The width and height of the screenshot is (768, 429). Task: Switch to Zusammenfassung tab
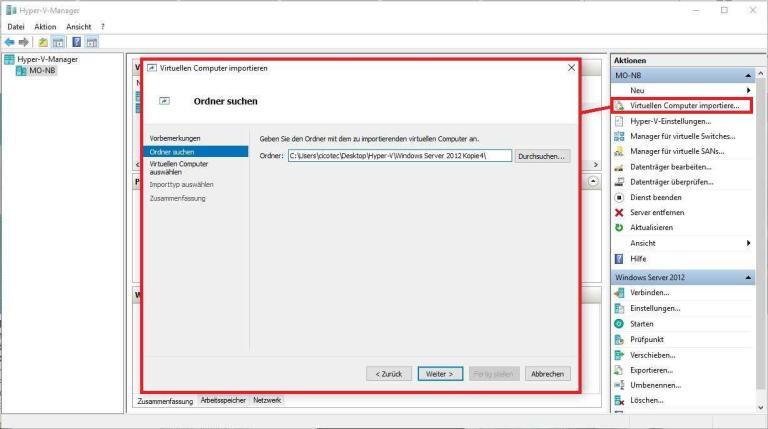point(165,401)
